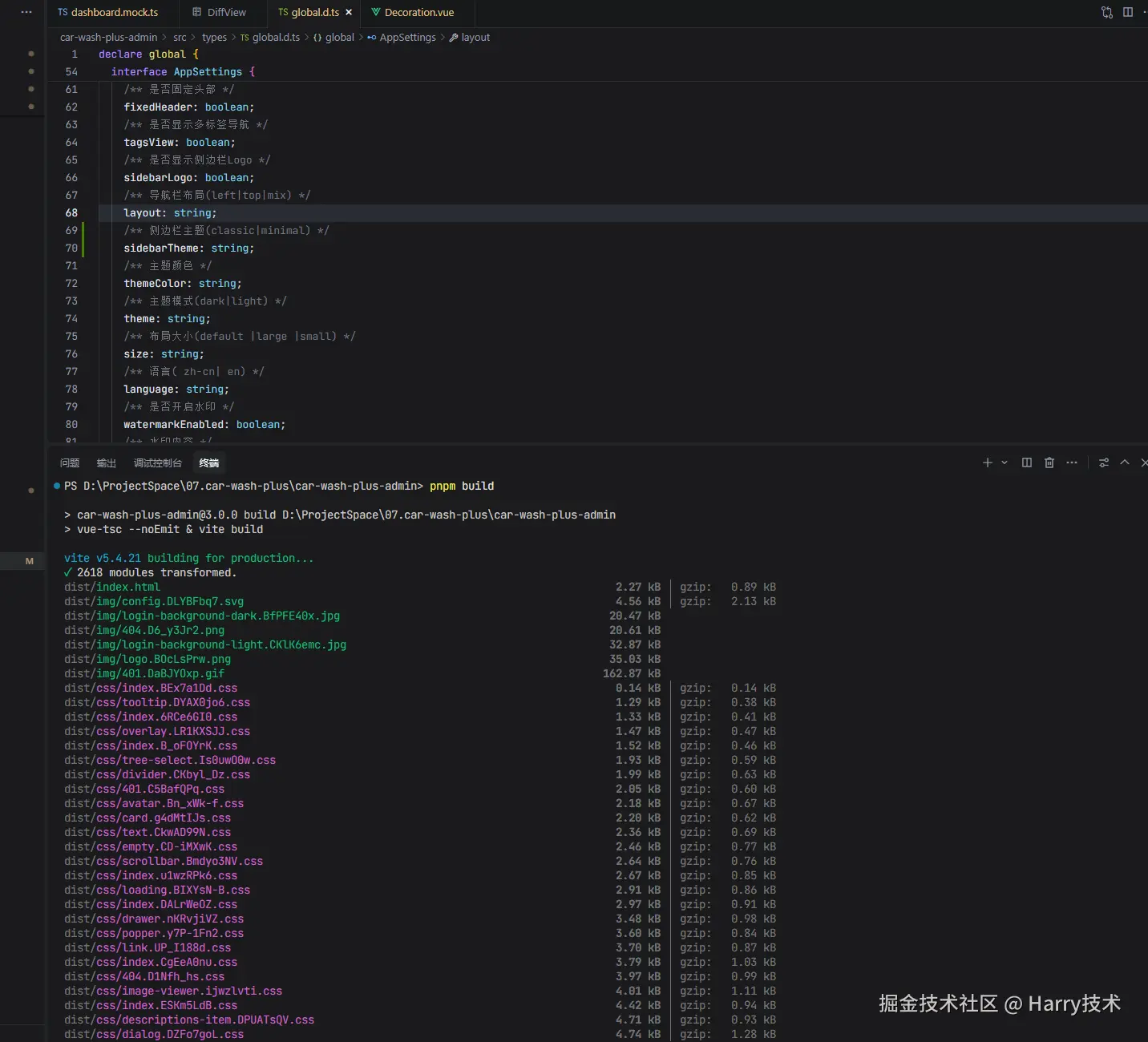Click dist/css/tooltip.DYAX0jo6.css output line
Viewport: 1148px width, 1042px height.
pos(157,702)
